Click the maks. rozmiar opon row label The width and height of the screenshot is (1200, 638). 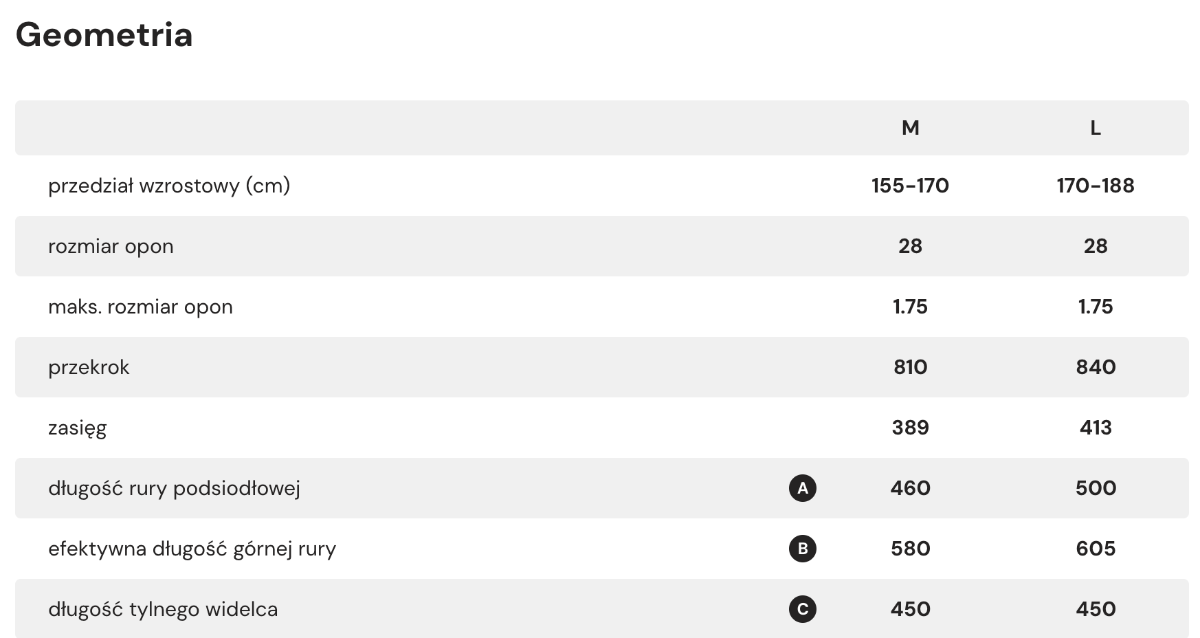tap(140, 307)
